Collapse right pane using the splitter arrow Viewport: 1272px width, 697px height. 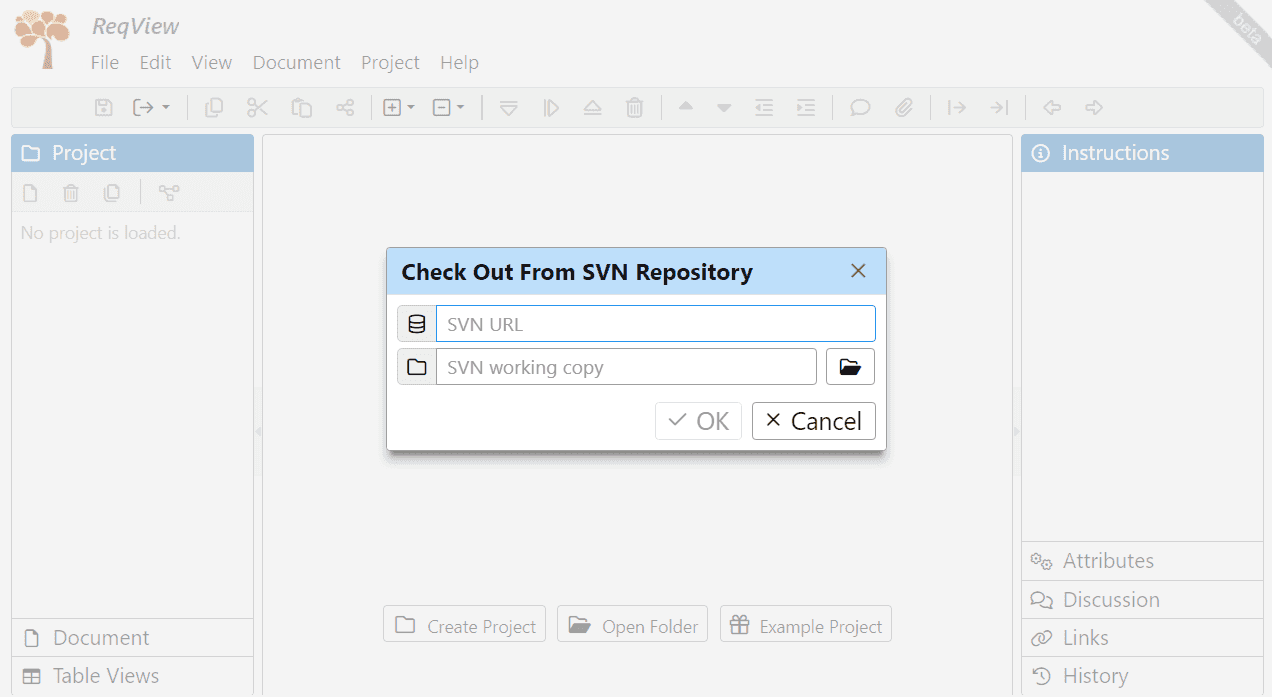tap(1017, 432)
